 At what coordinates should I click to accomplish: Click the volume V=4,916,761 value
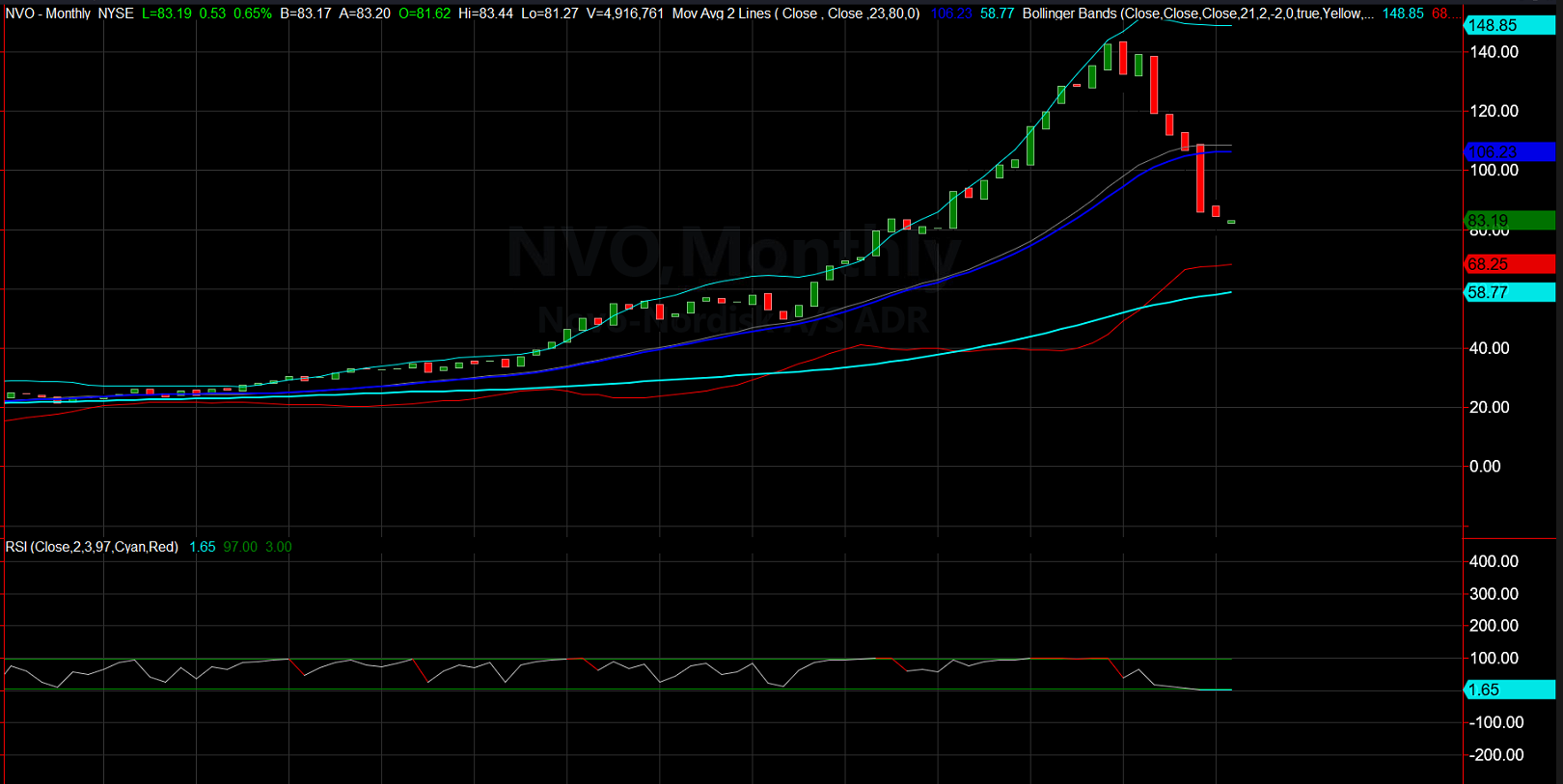625,14
